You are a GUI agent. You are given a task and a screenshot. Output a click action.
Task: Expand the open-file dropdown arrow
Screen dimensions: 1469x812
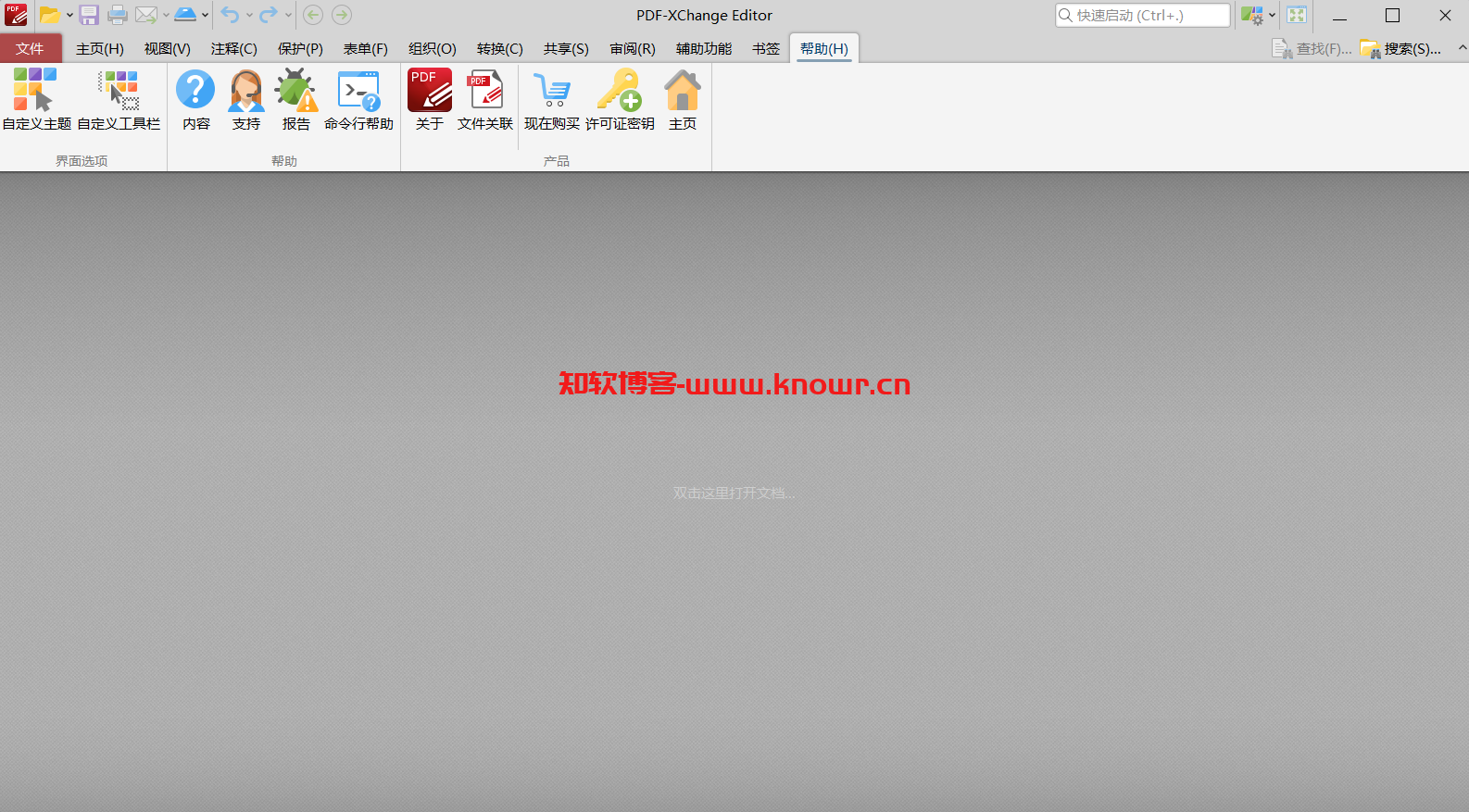pos(69,15)
